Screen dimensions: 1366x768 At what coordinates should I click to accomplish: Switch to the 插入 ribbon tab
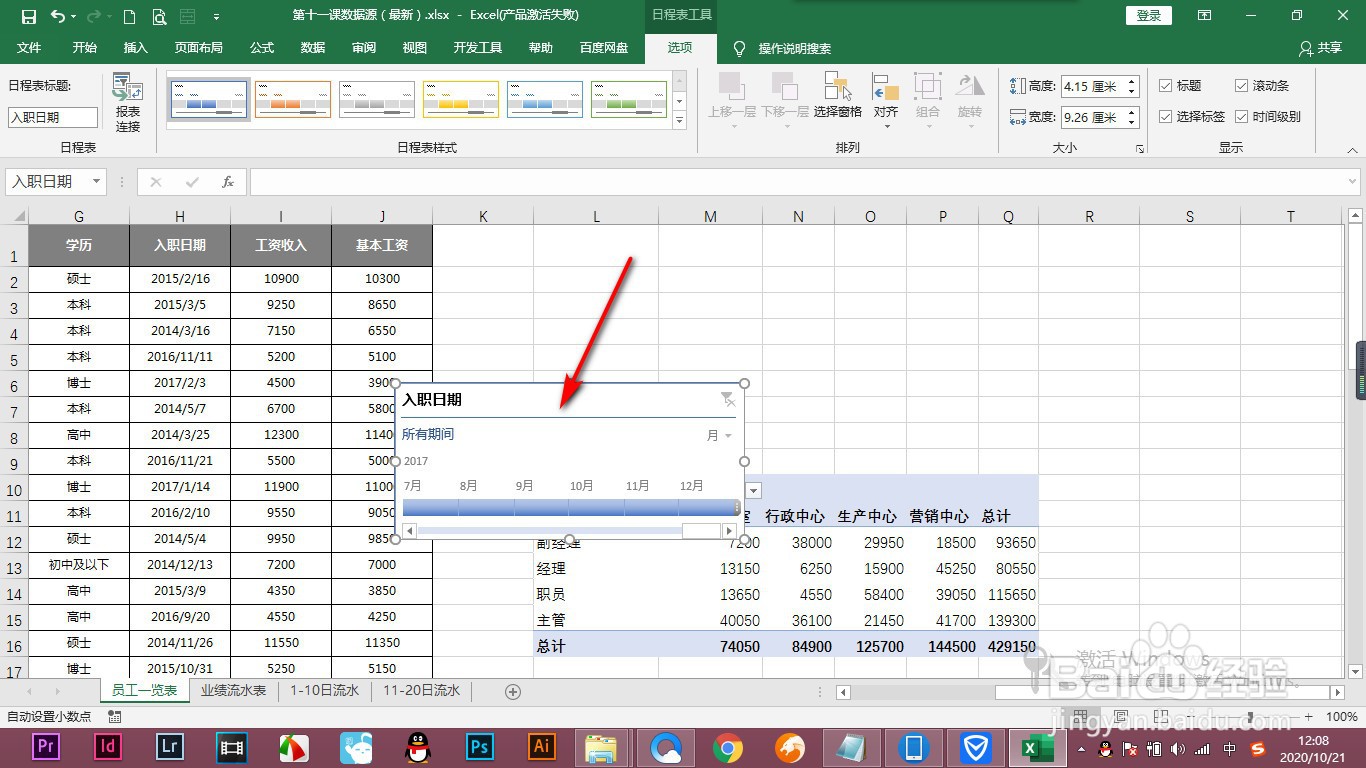(x=135, y=48)
